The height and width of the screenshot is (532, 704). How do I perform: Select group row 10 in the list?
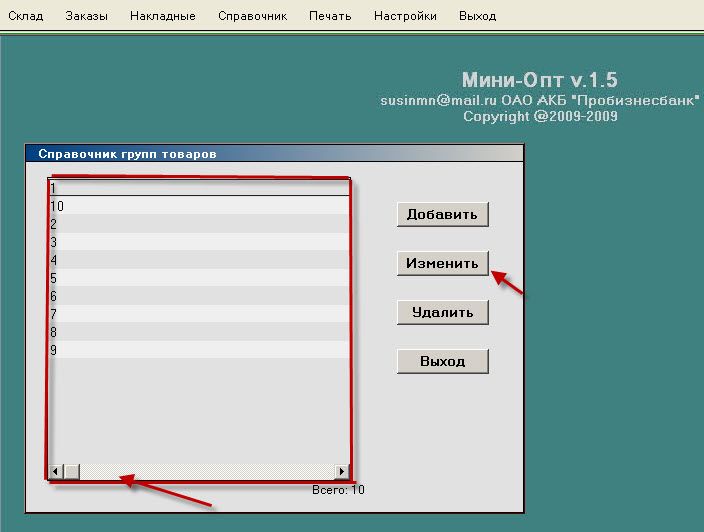(200, 206)
